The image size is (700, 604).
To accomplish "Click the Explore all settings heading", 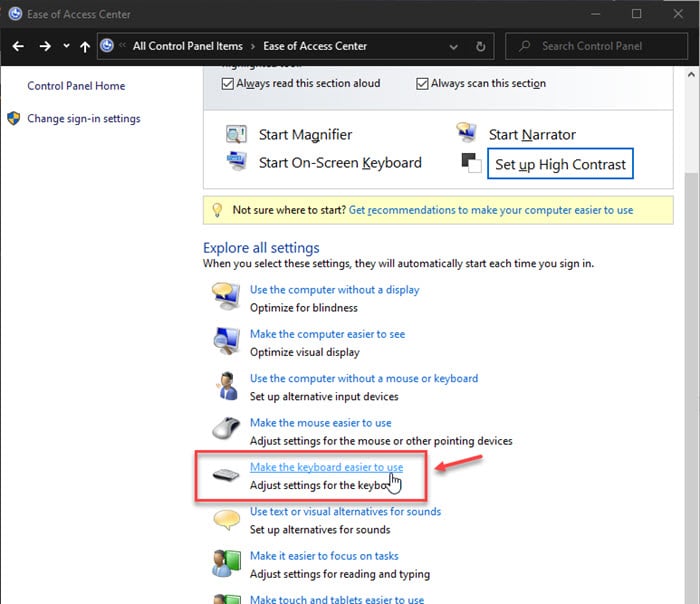I will (261, 248).
